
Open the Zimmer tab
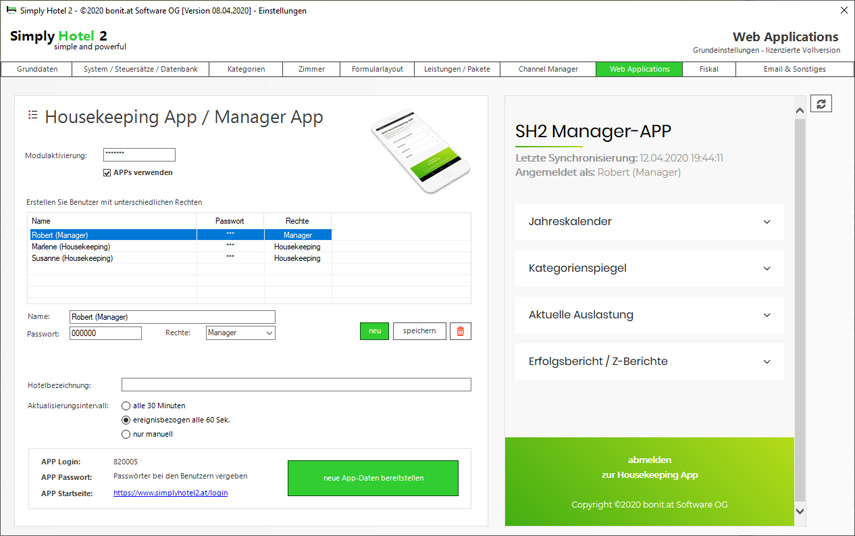(311, 69)
